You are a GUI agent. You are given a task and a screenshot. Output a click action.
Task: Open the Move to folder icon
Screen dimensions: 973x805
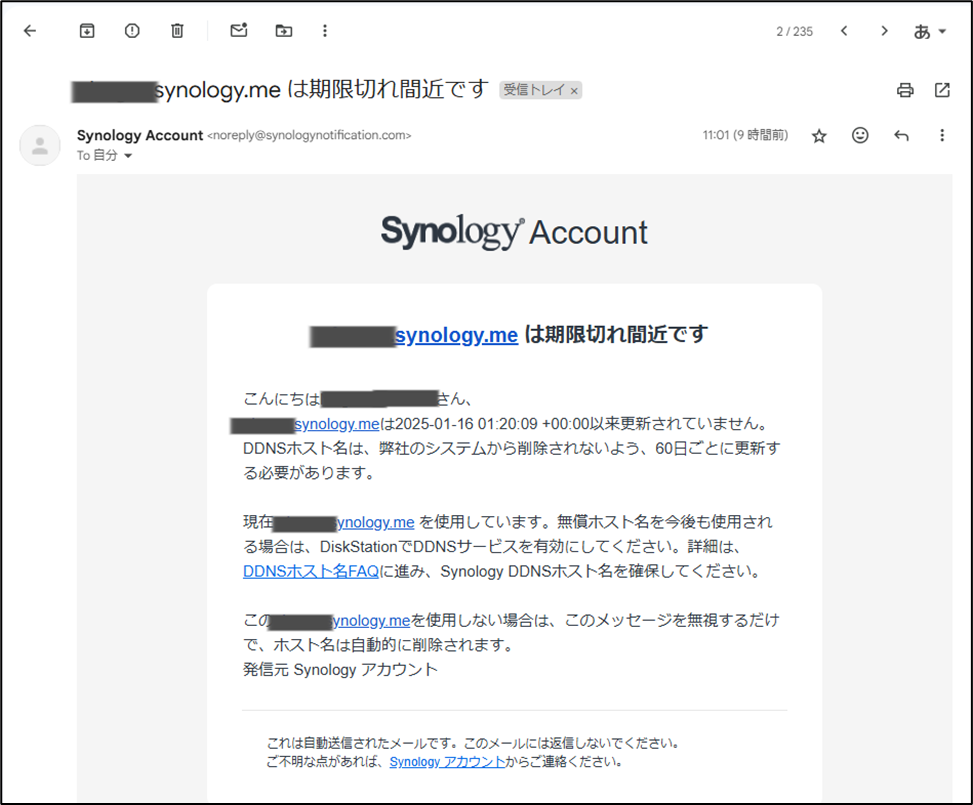pyautogui.click(x=284, y=30)
